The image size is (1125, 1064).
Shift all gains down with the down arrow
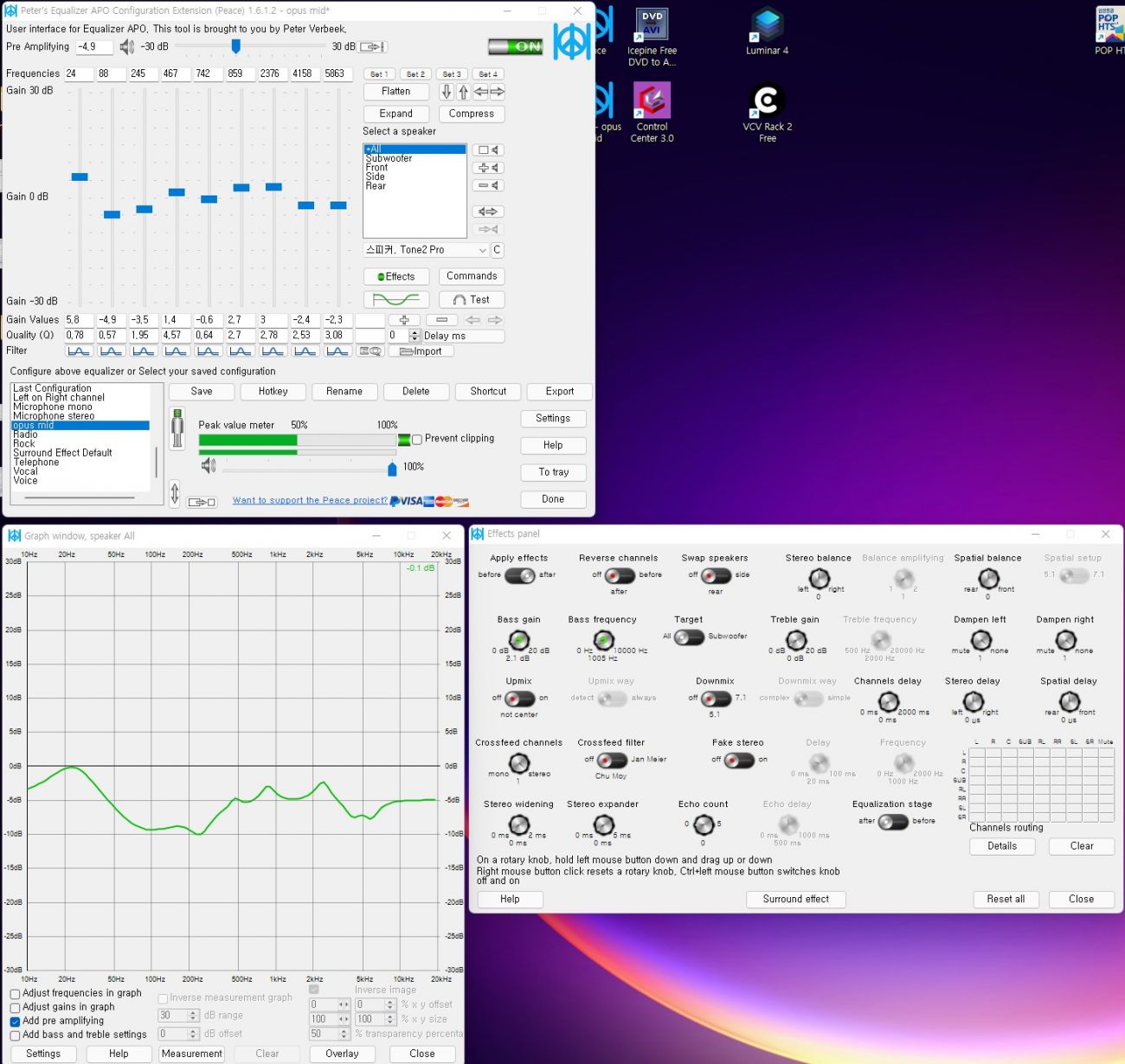447,92
